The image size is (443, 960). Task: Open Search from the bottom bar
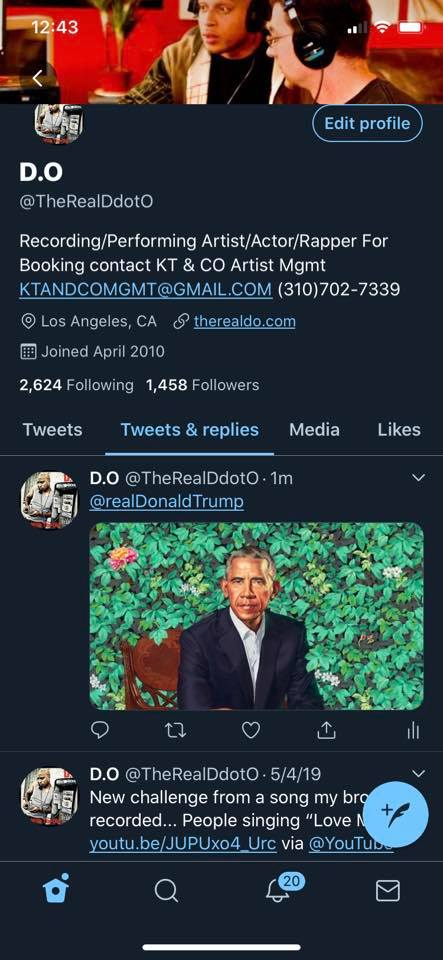[166, 891]
